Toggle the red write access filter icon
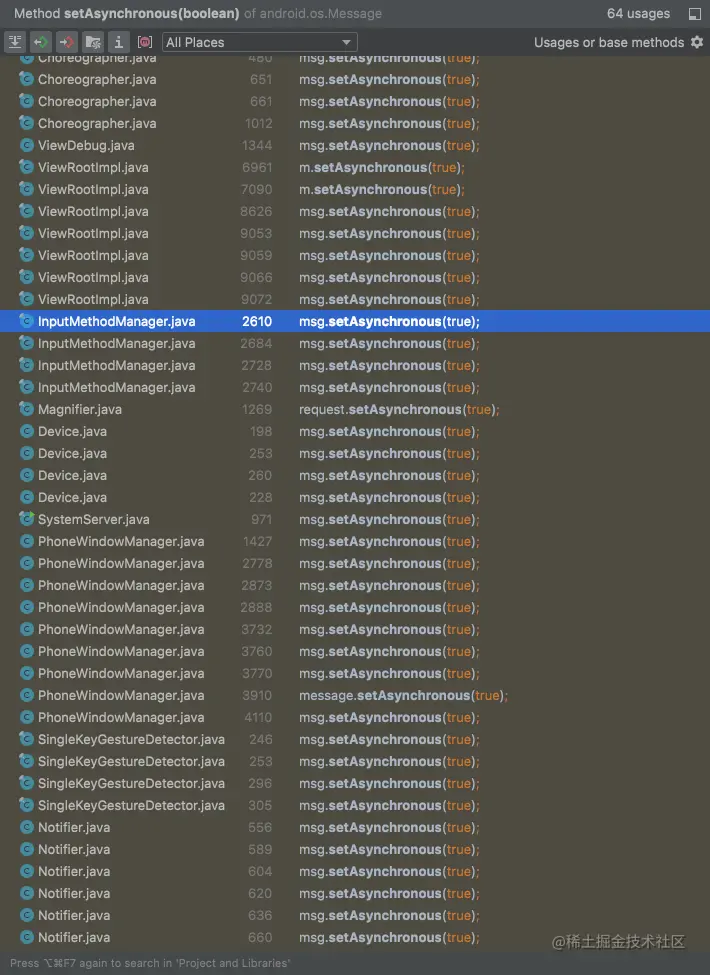This screenshot has width=710, height=975. coord(67,42)
